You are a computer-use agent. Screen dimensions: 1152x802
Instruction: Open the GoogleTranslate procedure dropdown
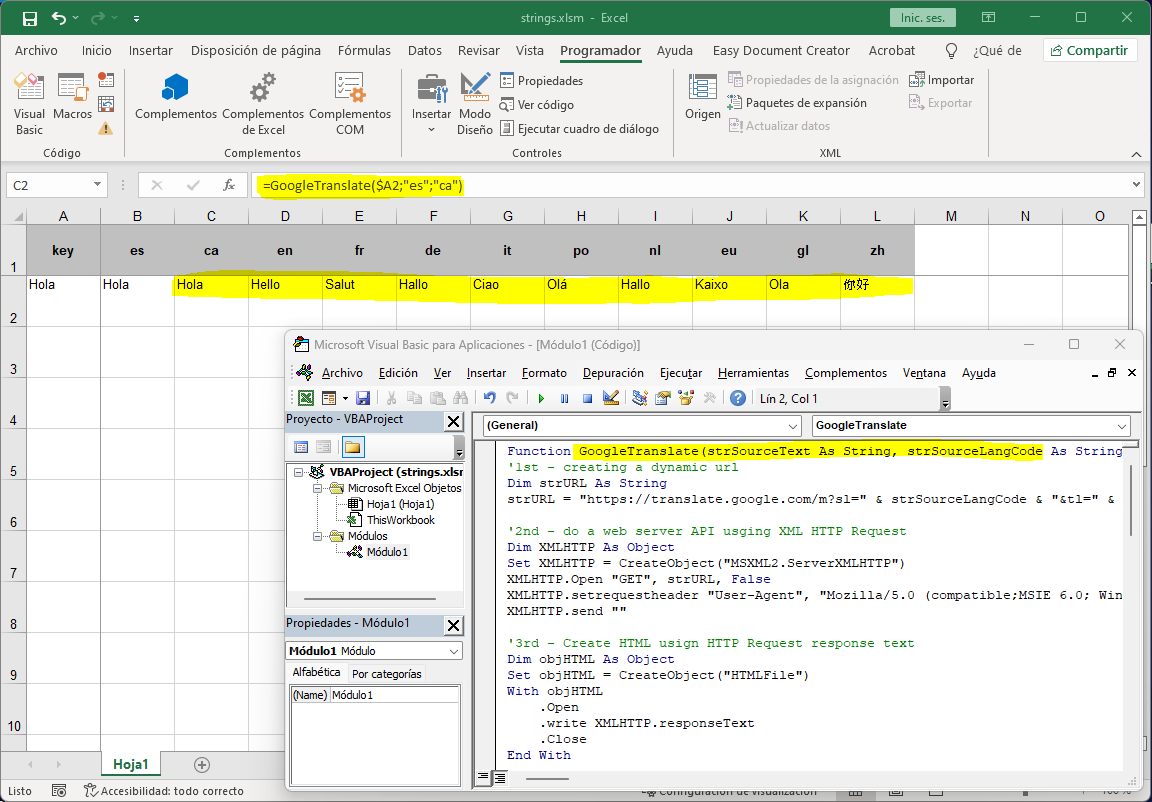(1122, 425)
